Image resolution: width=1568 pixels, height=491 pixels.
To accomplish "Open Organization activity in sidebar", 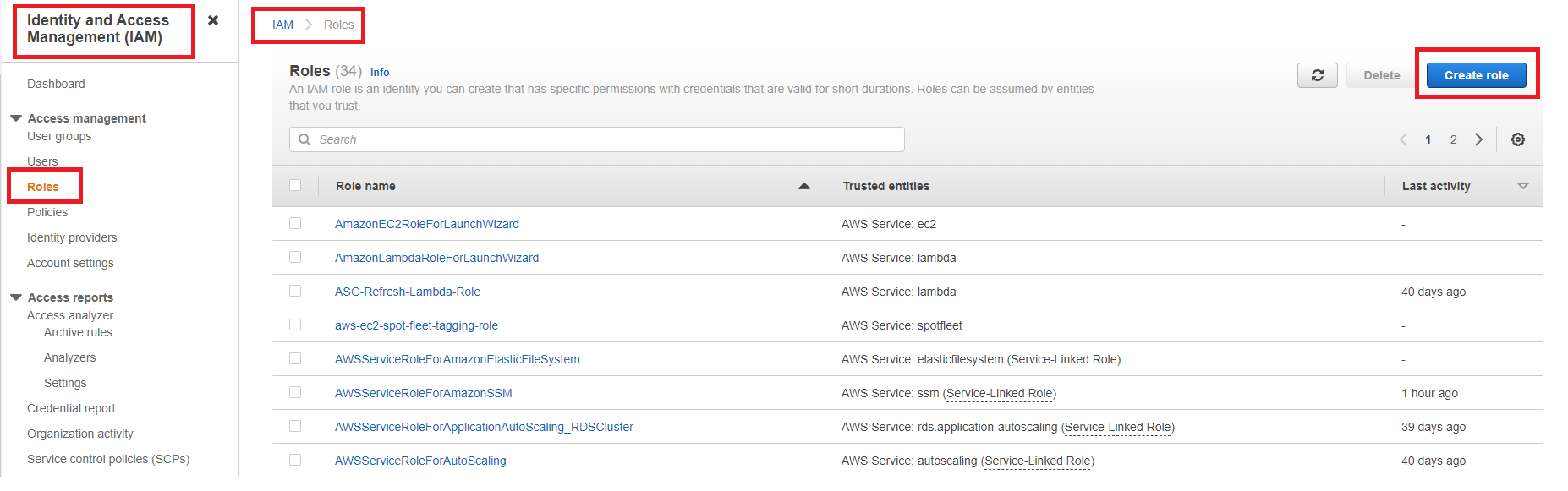I will click(80, 434).
